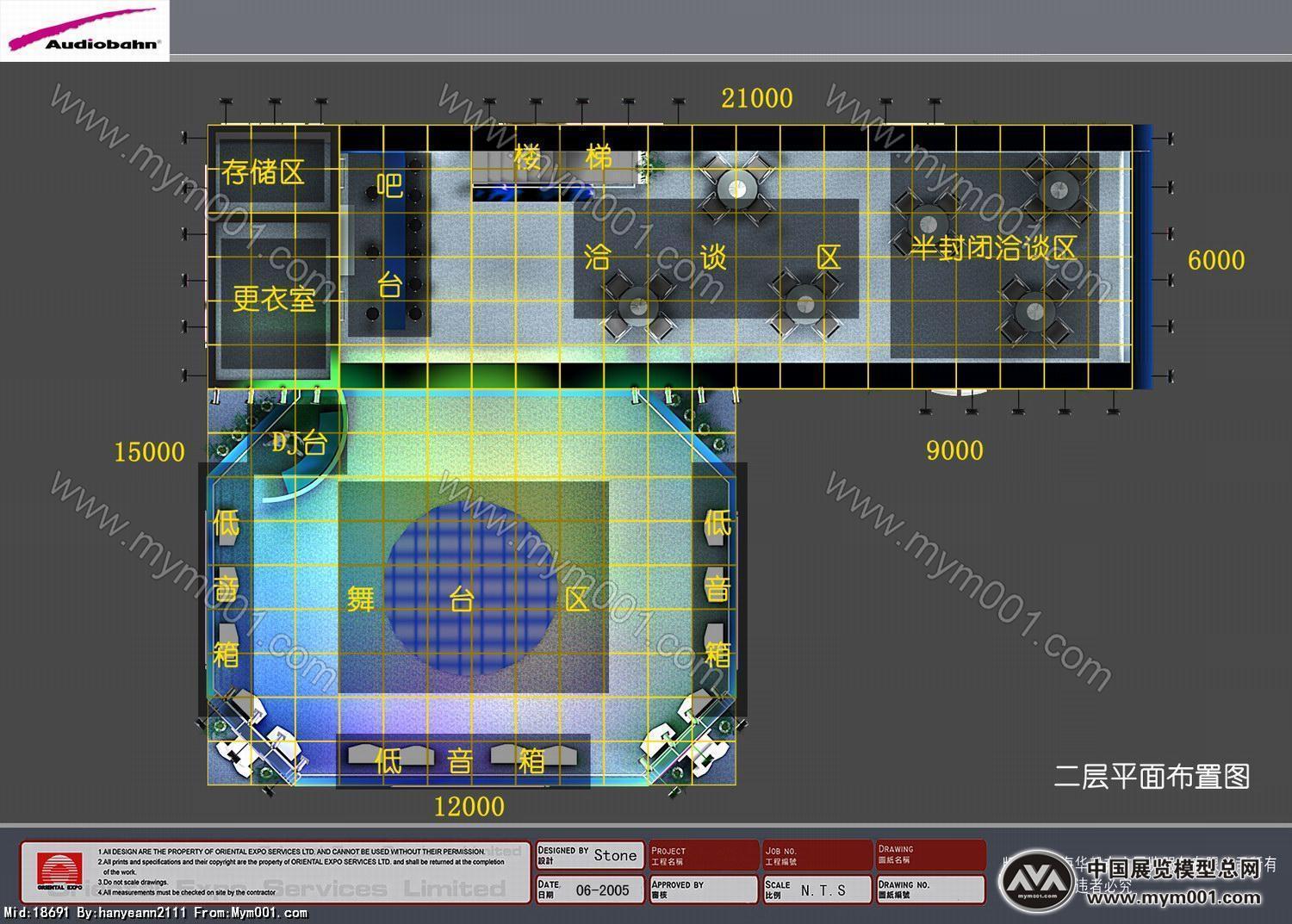Click the DJ台 label
This screenshot has width=1292, height=924.
click(x=300, y=443)
